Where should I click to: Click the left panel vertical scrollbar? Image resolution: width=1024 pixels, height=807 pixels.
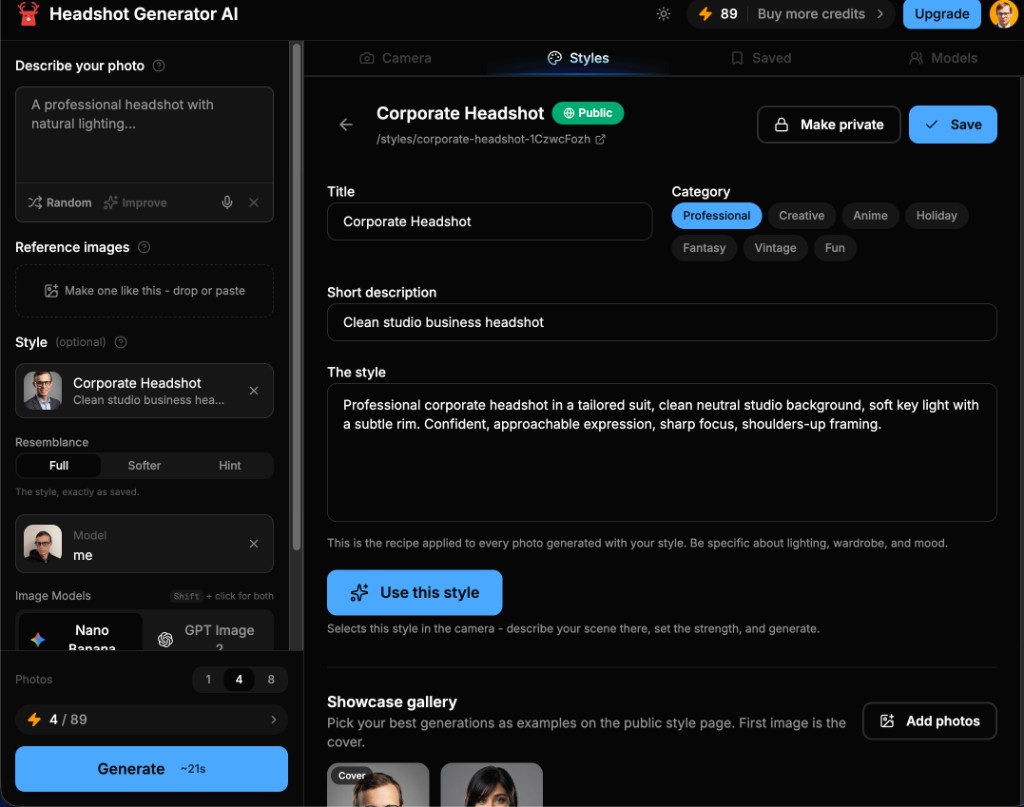(296, 297)
